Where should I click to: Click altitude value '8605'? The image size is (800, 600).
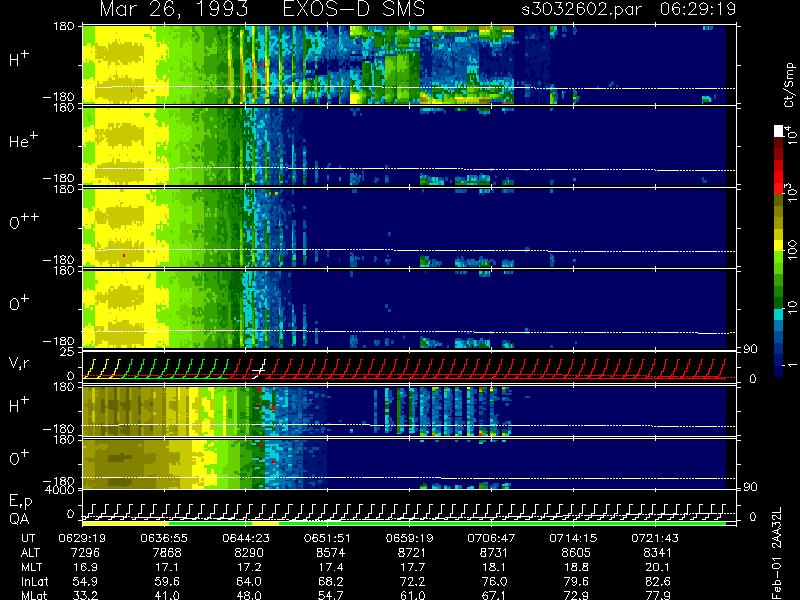click(x=576, y=553)
